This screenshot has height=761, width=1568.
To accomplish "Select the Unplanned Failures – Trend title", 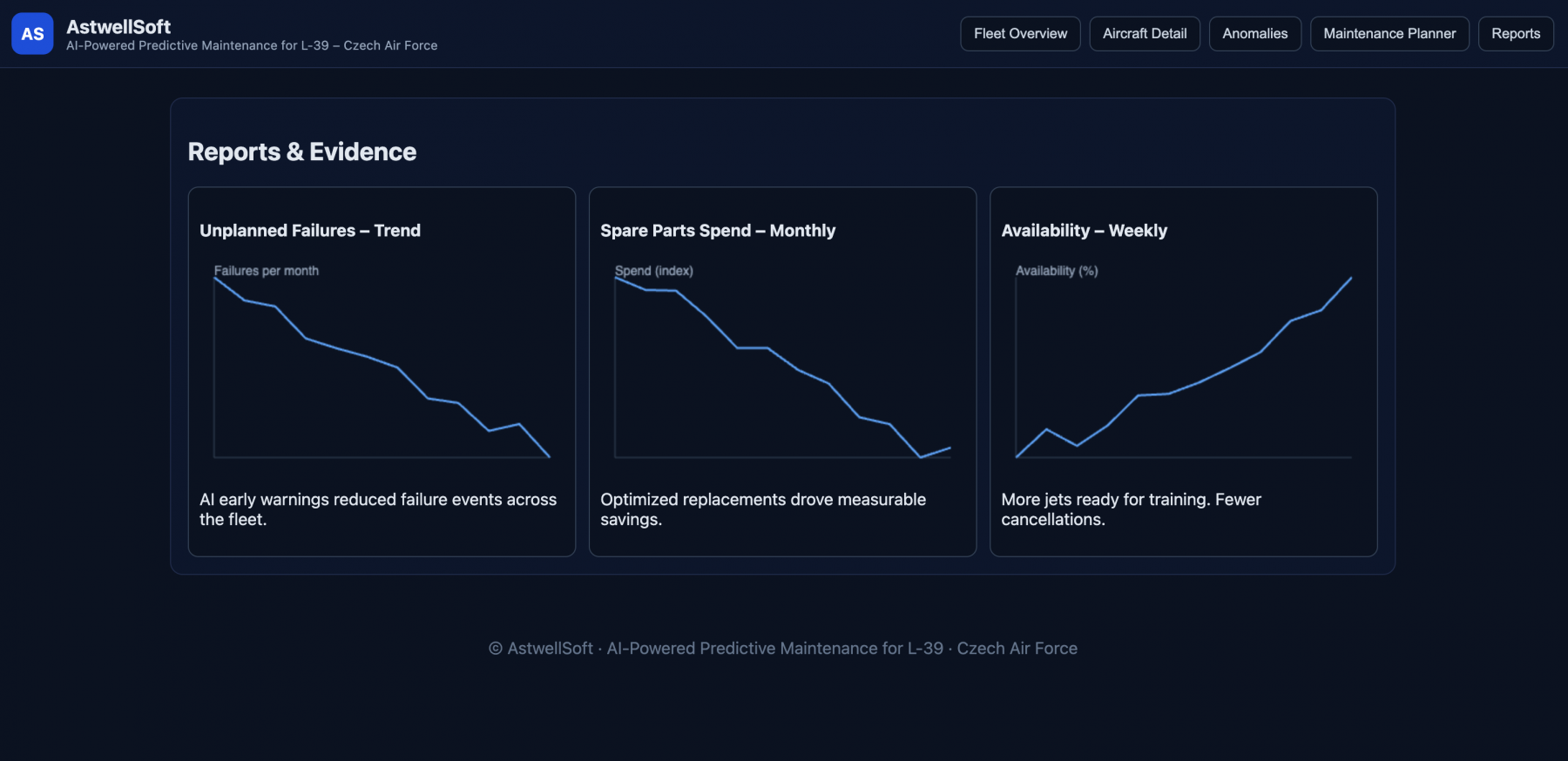I will click(309, 231).
